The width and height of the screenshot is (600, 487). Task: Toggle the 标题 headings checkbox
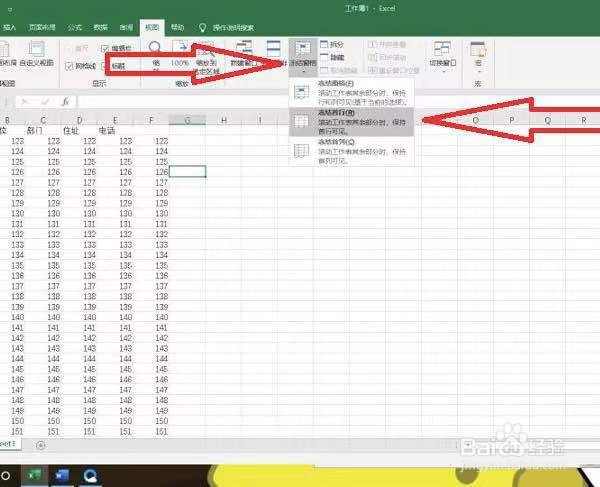(114, 66)
